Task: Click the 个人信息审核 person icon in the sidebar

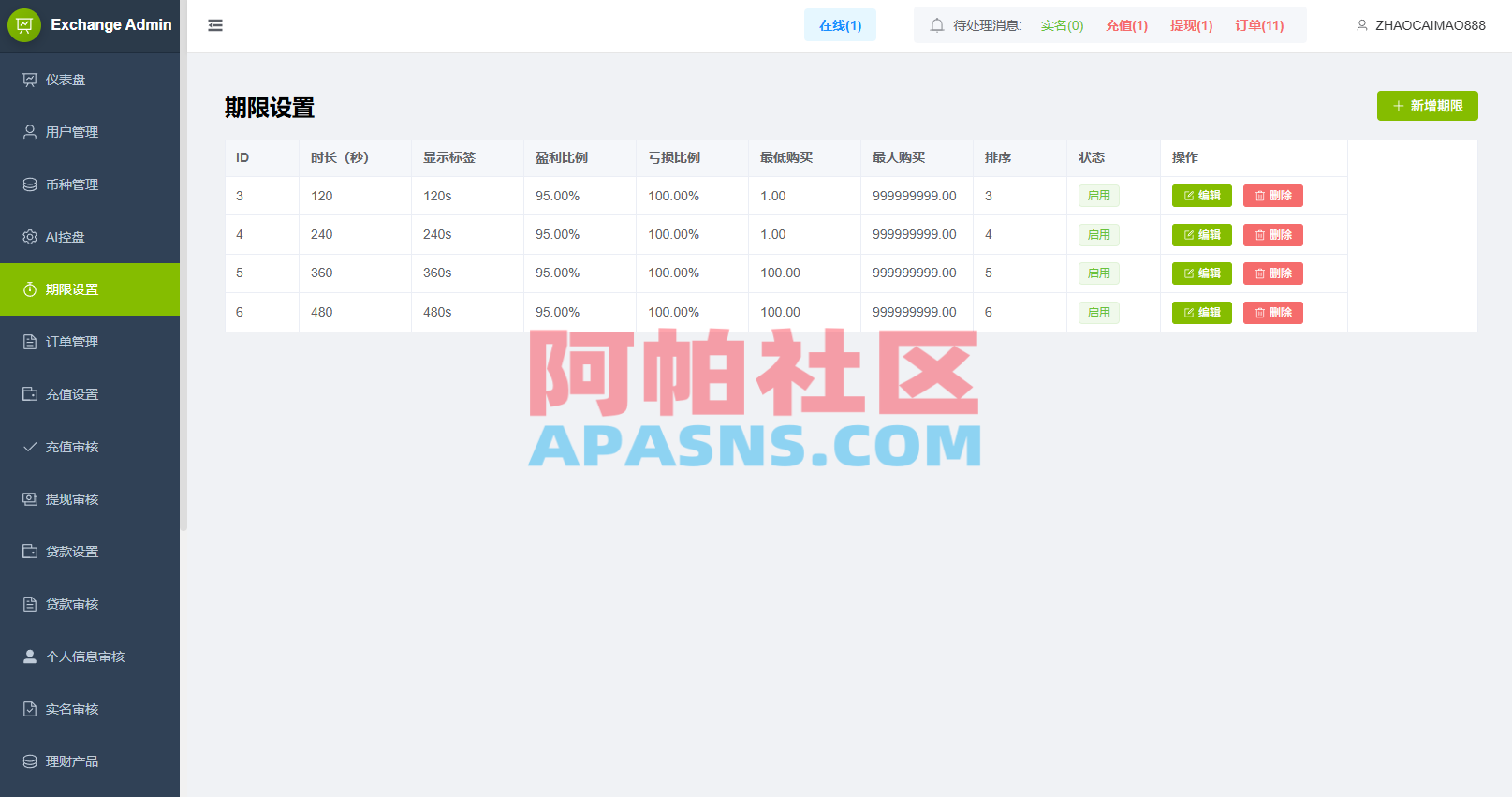Action: (30, 657)
